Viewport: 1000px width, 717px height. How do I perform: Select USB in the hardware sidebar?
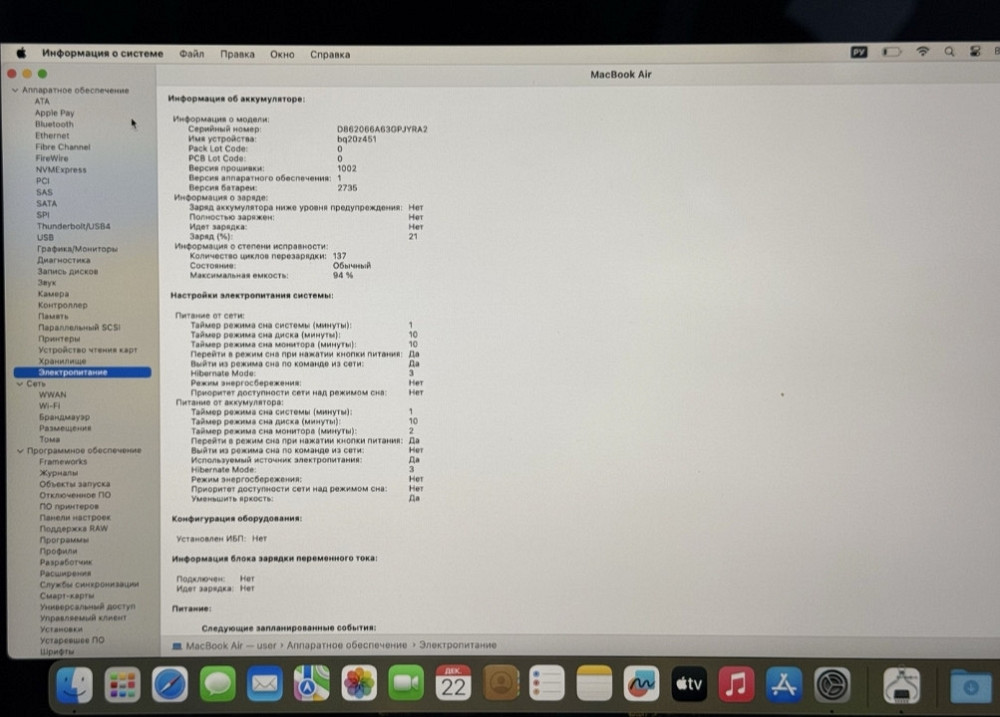(x=44, y=237)
